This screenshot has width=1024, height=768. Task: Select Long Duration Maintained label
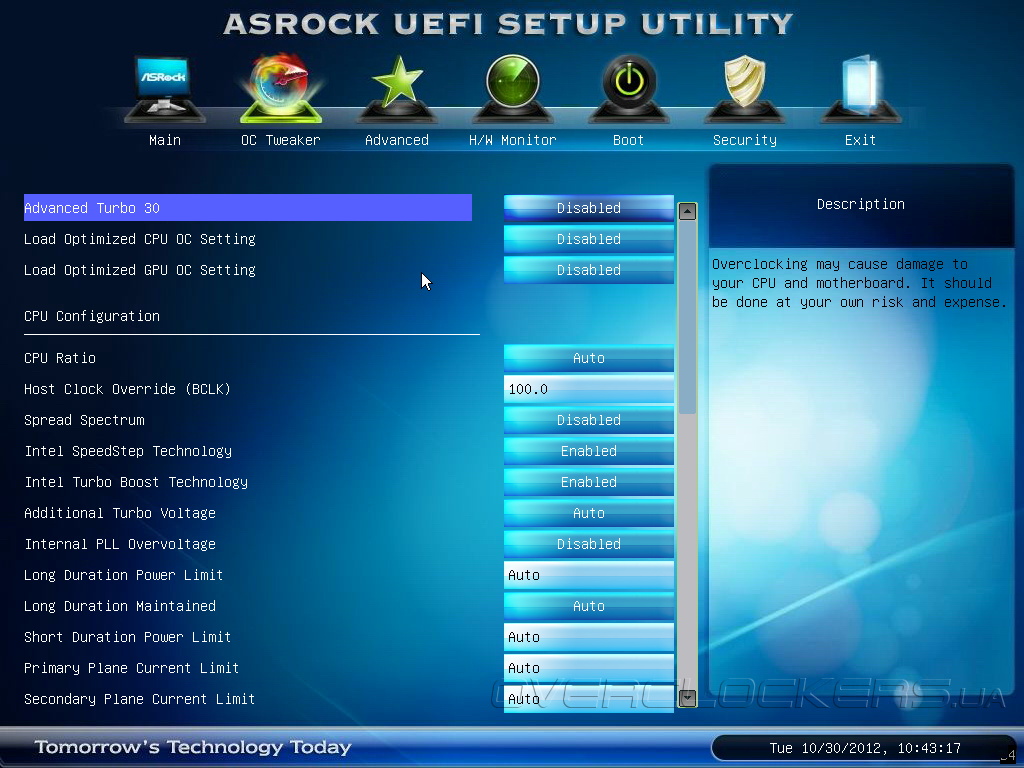point(120,606)
